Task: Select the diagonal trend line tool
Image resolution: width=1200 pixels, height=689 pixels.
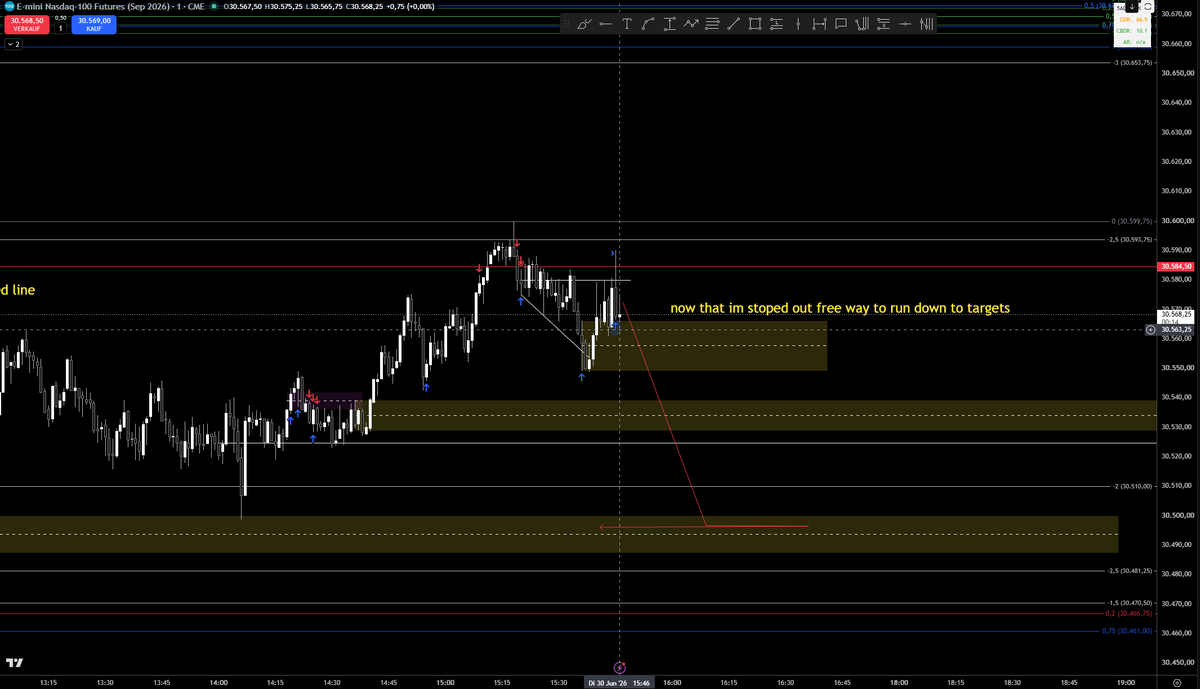Action: (733, 24)
